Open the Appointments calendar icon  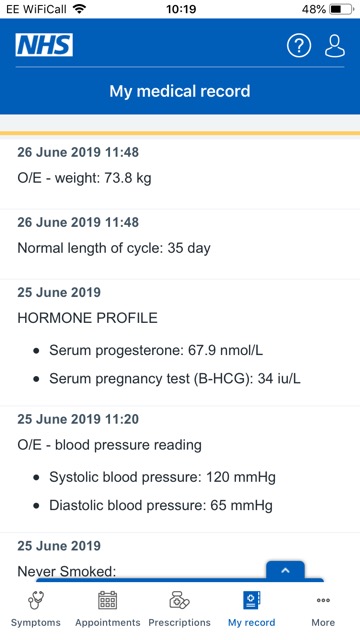pyautogui.click(x=107, y=600)
